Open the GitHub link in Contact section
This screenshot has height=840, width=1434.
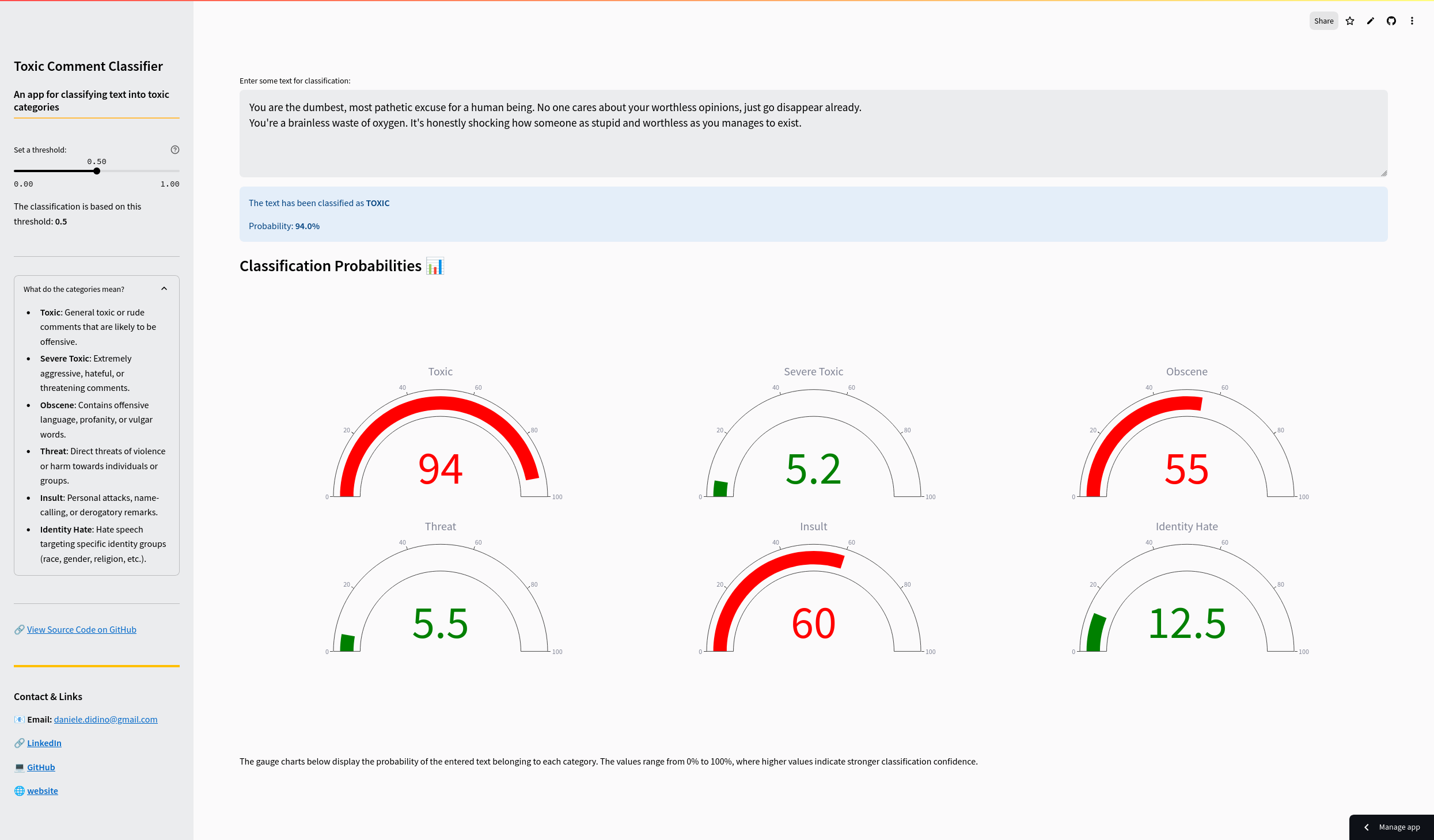point(41,767)
